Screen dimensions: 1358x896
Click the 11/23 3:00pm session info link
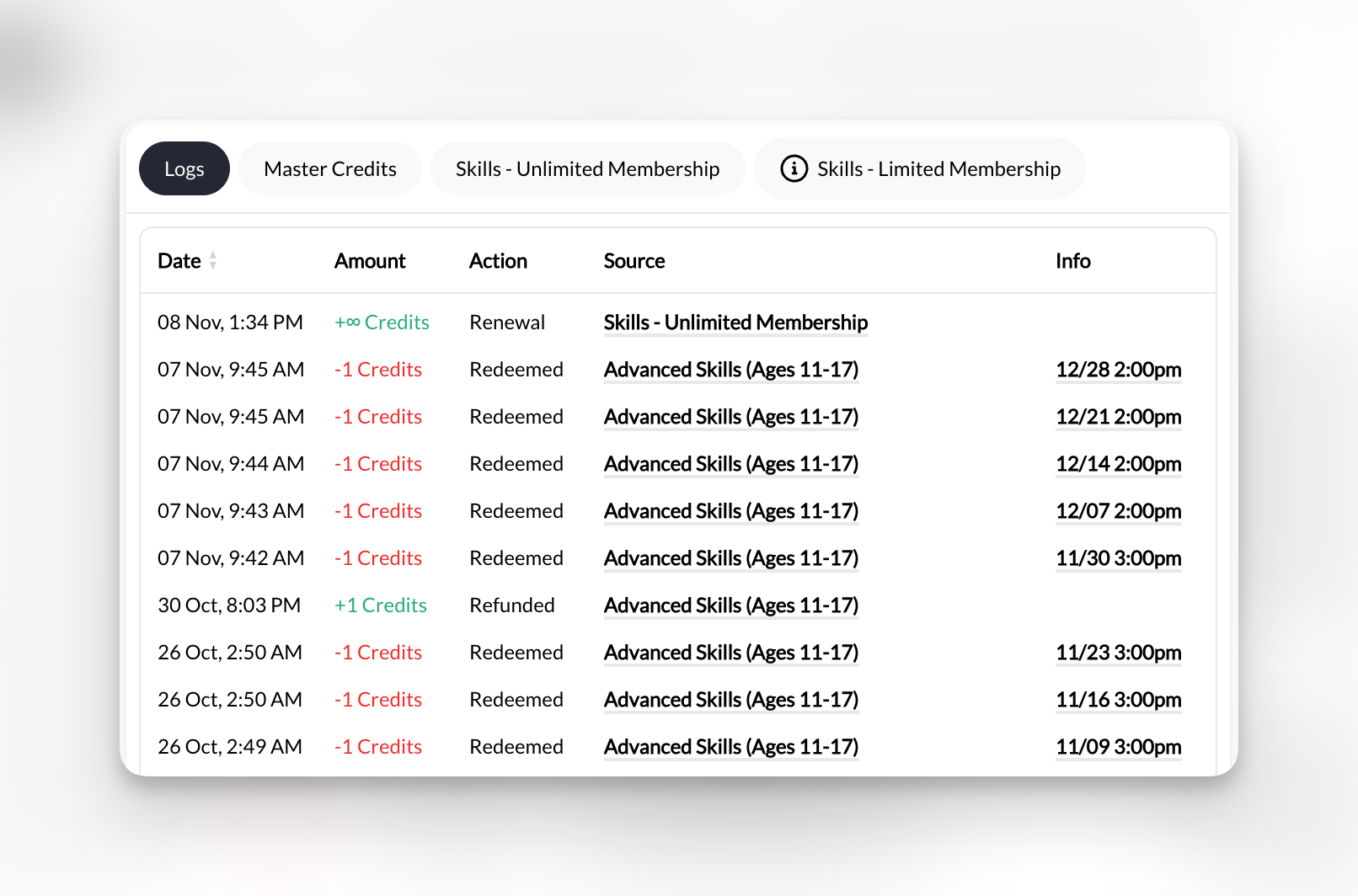[x=1118, y=652]
